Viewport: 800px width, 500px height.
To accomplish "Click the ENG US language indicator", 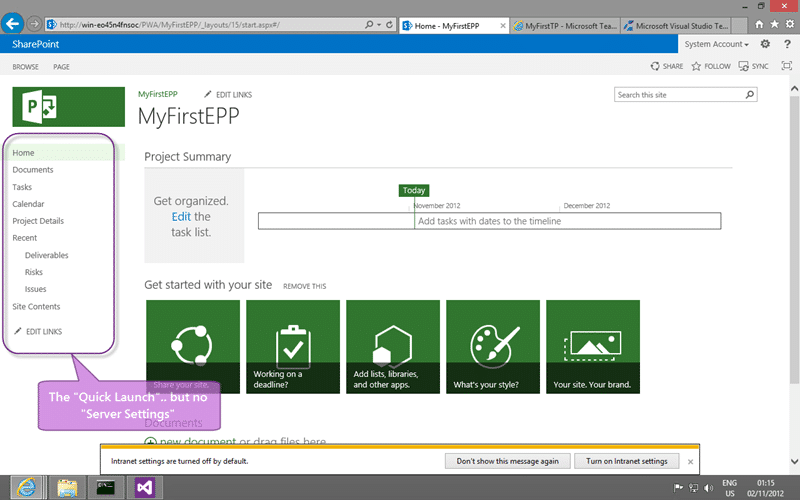I will [730, 488].
